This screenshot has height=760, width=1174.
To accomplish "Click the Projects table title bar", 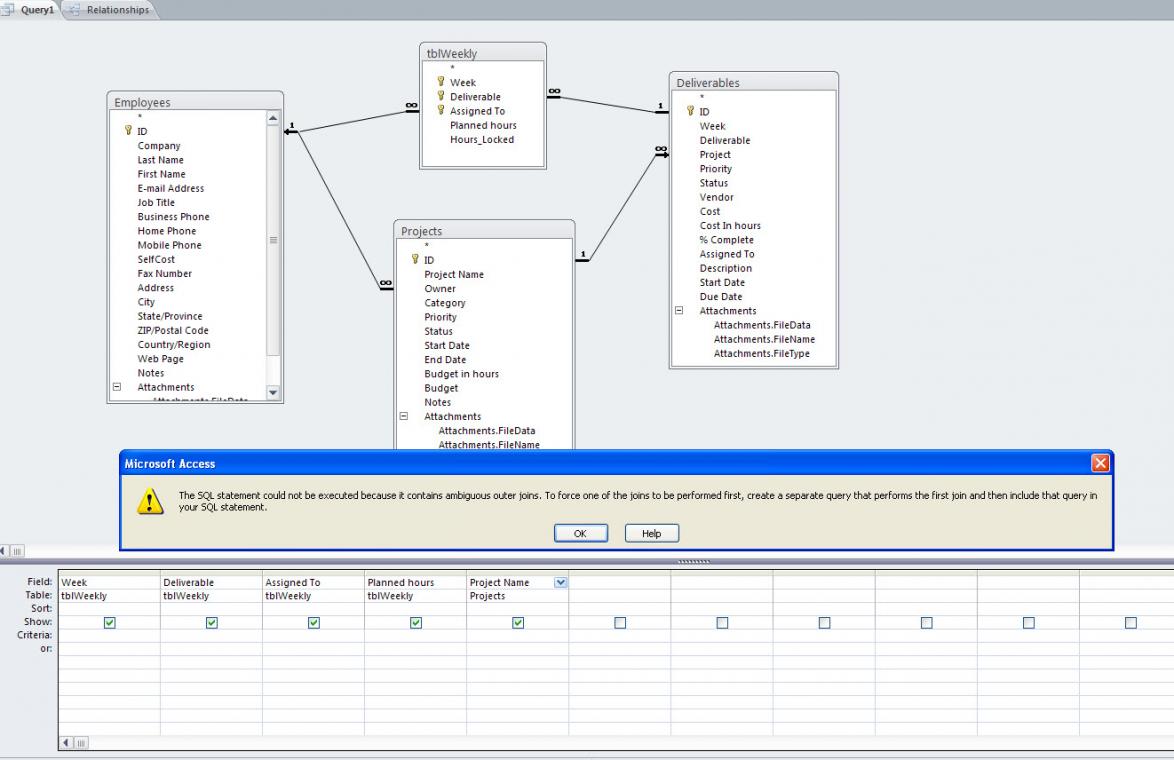I will (x=484, y=231).
